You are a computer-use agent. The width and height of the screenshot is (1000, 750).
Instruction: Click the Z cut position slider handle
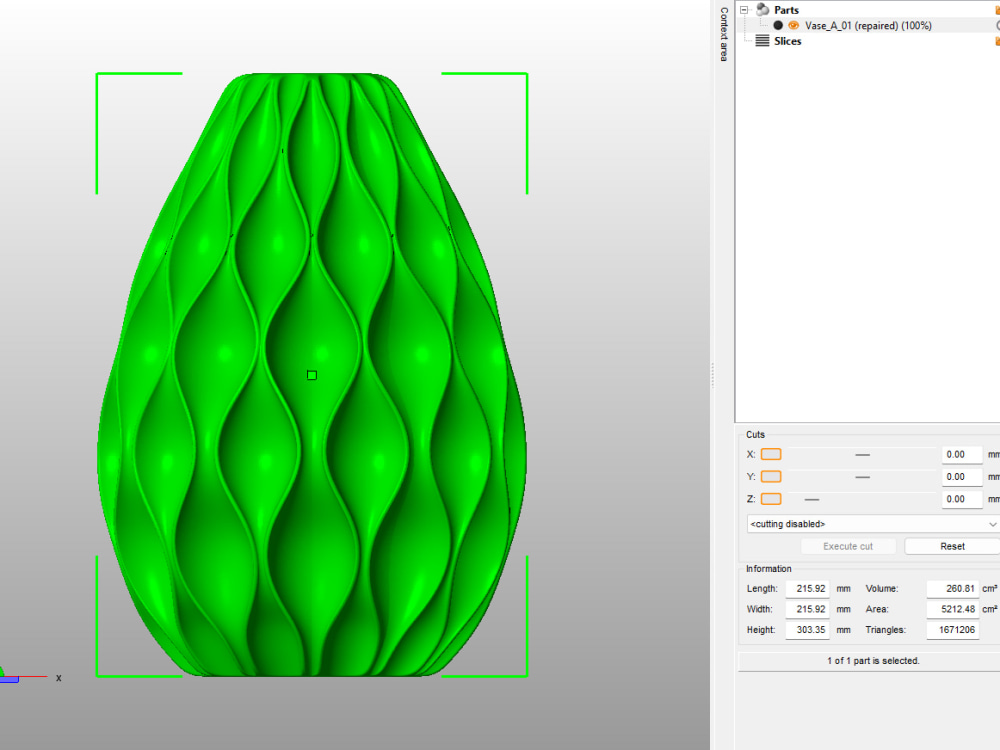[x=812, y=499]
